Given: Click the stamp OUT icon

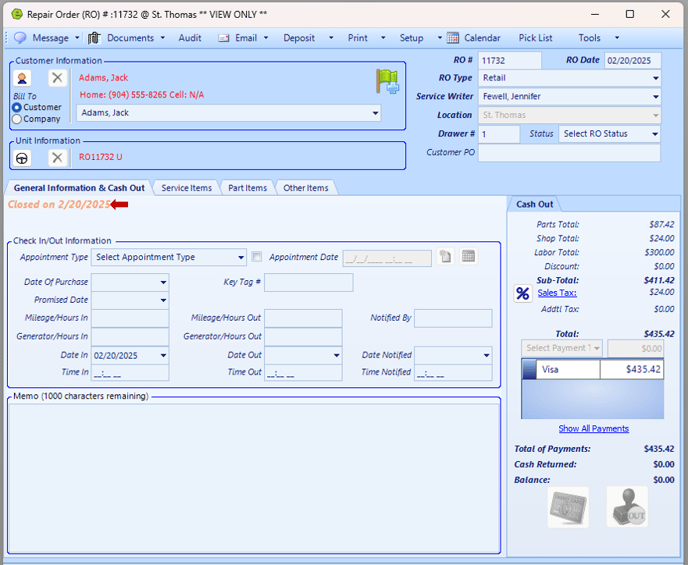Looking at the screenshot, I should pos(626,507).
